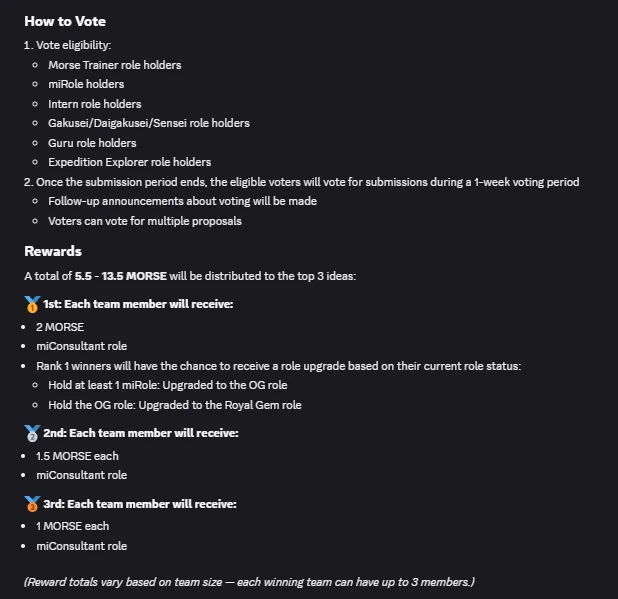Click the 'How to Vote' heading

pos(65,21)
